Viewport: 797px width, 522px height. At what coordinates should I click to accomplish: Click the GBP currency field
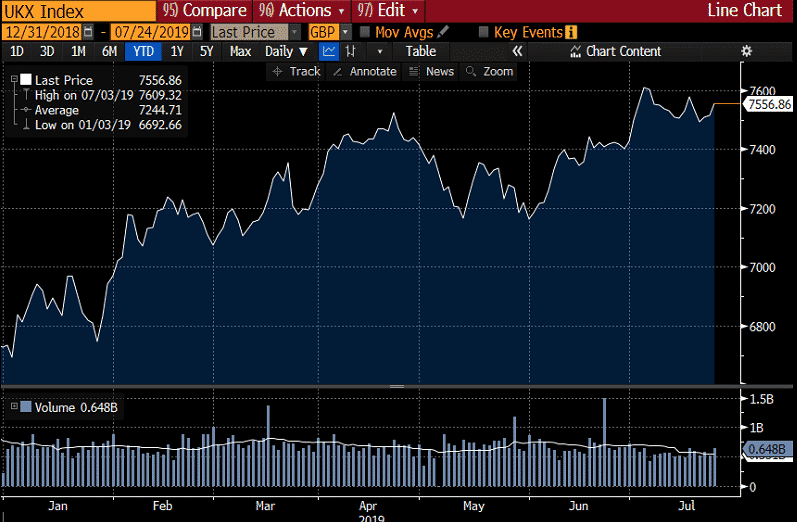point(323,32)
